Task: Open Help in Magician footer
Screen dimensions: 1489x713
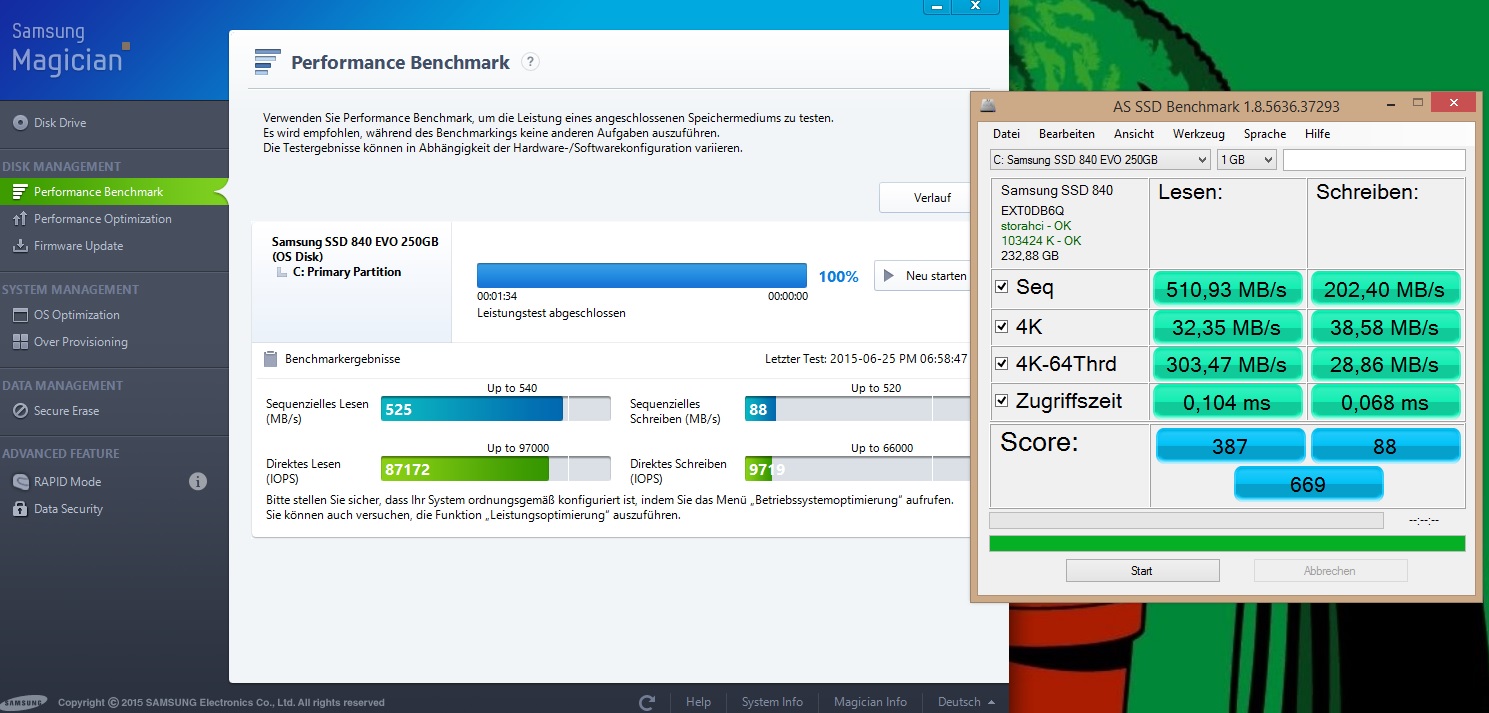Action: (x=698, y=702)
